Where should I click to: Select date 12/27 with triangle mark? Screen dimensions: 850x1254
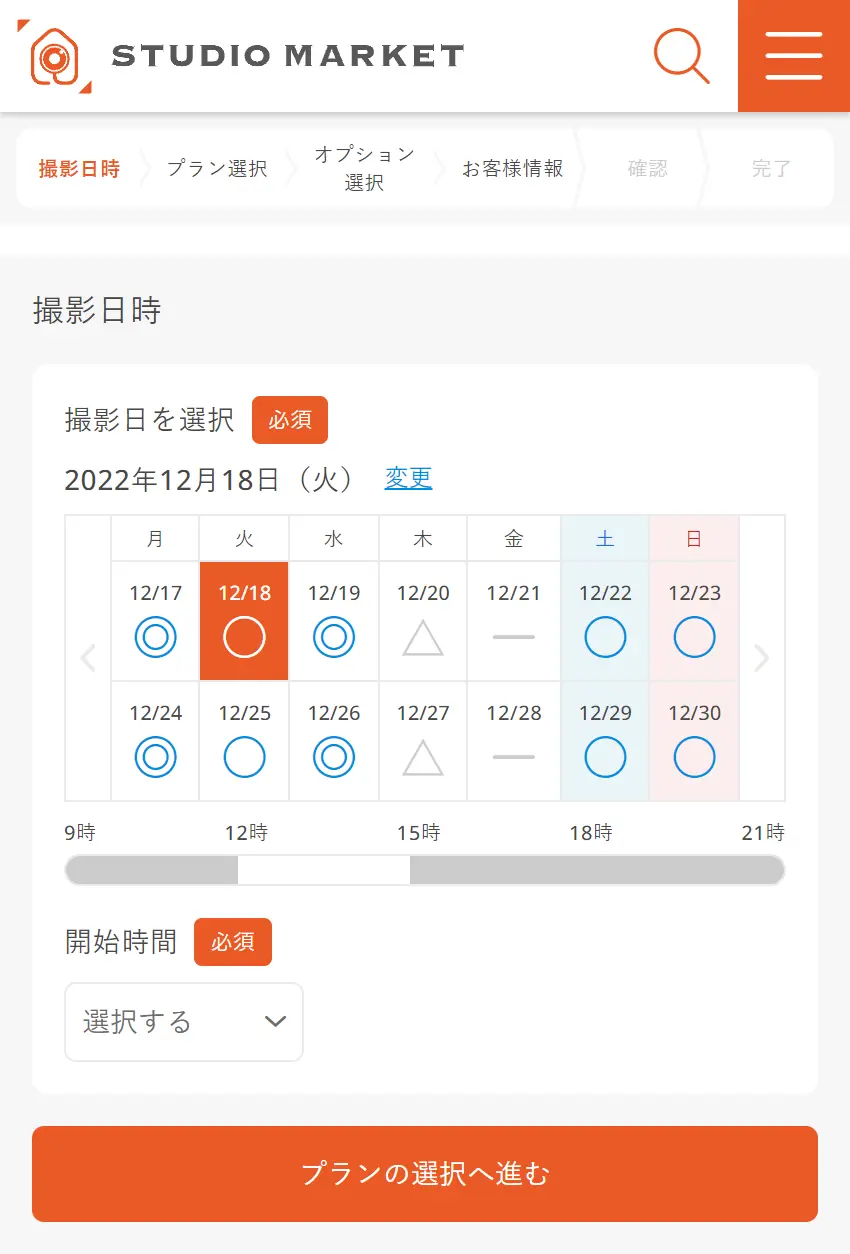point(423,741)
